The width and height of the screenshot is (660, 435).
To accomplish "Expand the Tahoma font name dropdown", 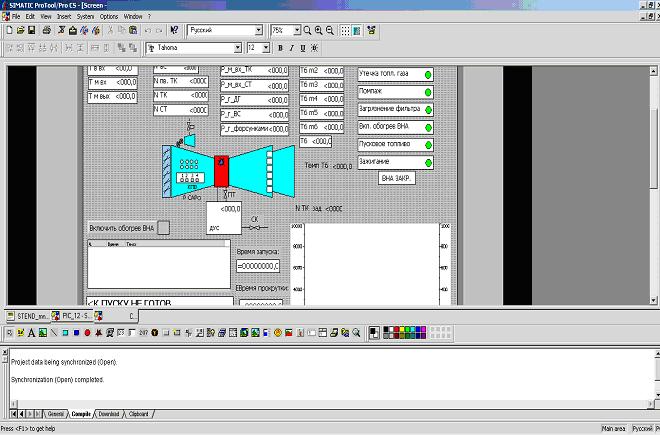I will (x=238, y=47).
